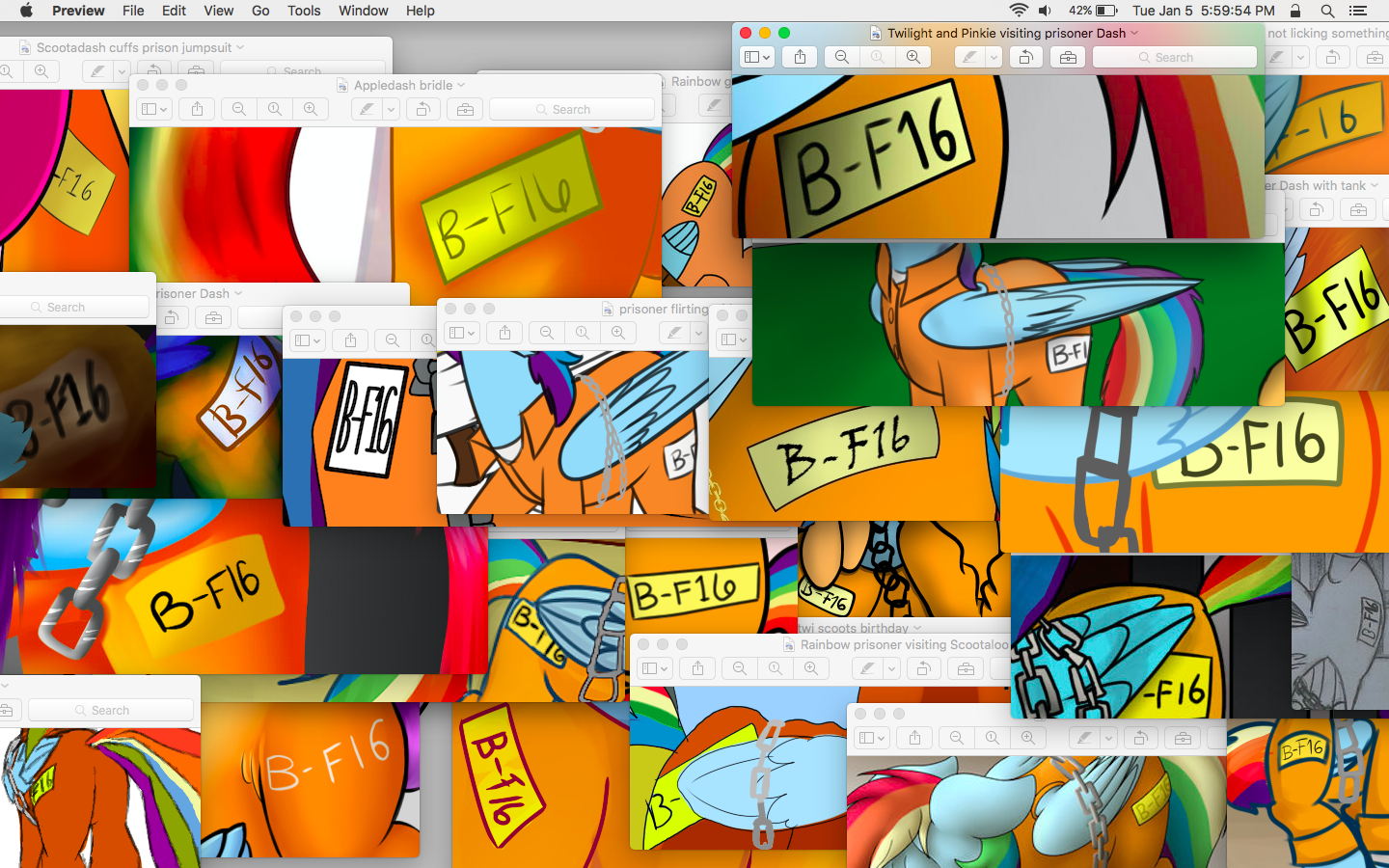Zoom in on Twilight and Pinkie window
Viewport: 1389px width, 868px height.
point(913,57)
